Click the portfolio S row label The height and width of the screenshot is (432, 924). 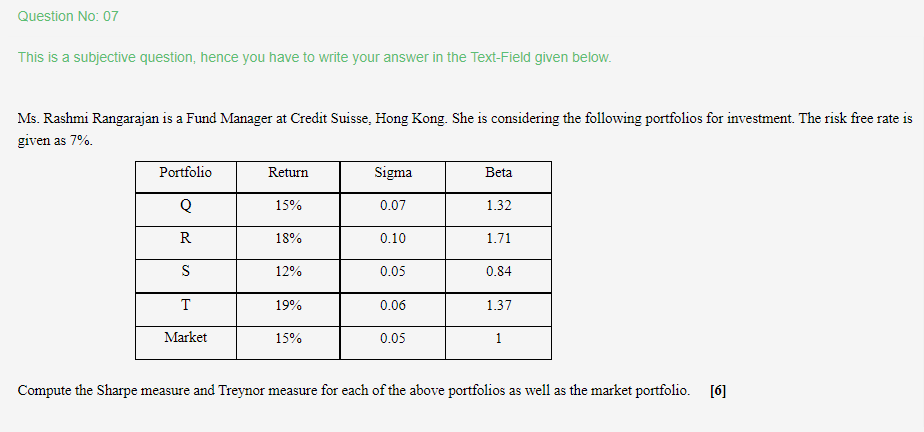tap(186, 272)
